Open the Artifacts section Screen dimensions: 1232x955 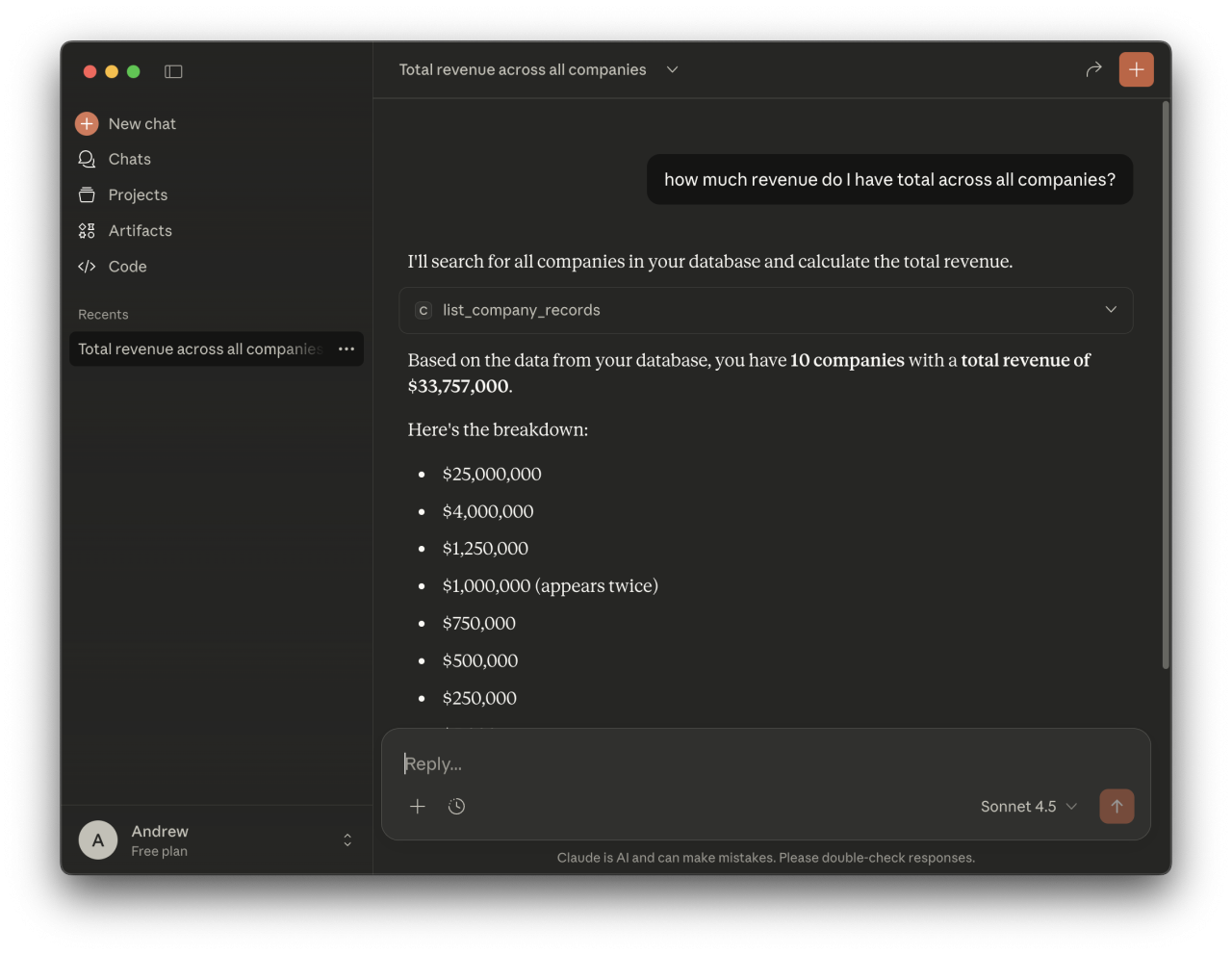140,230
